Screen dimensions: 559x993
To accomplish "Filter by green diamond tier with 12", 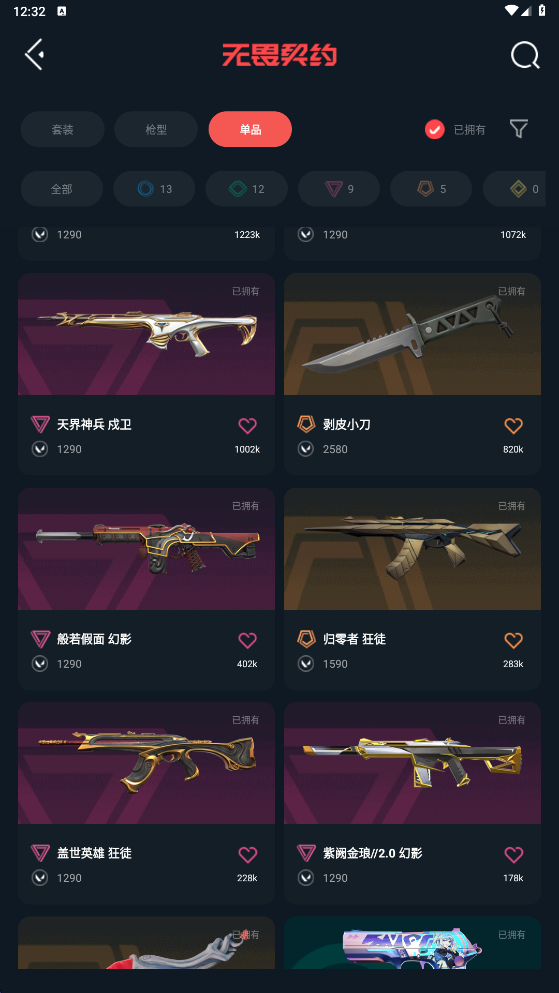I will pyautogui.click(x=247, y=189).
